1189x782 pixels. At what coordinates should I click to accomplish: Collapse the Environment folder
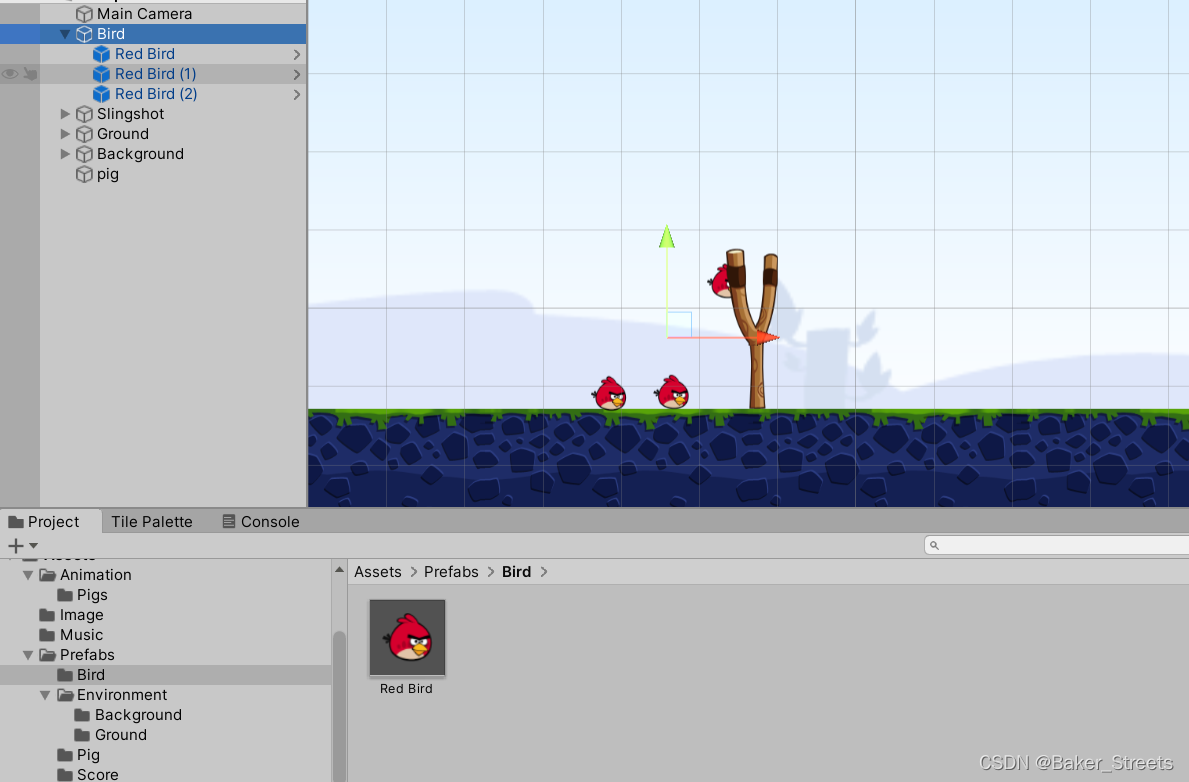[45, 696]
